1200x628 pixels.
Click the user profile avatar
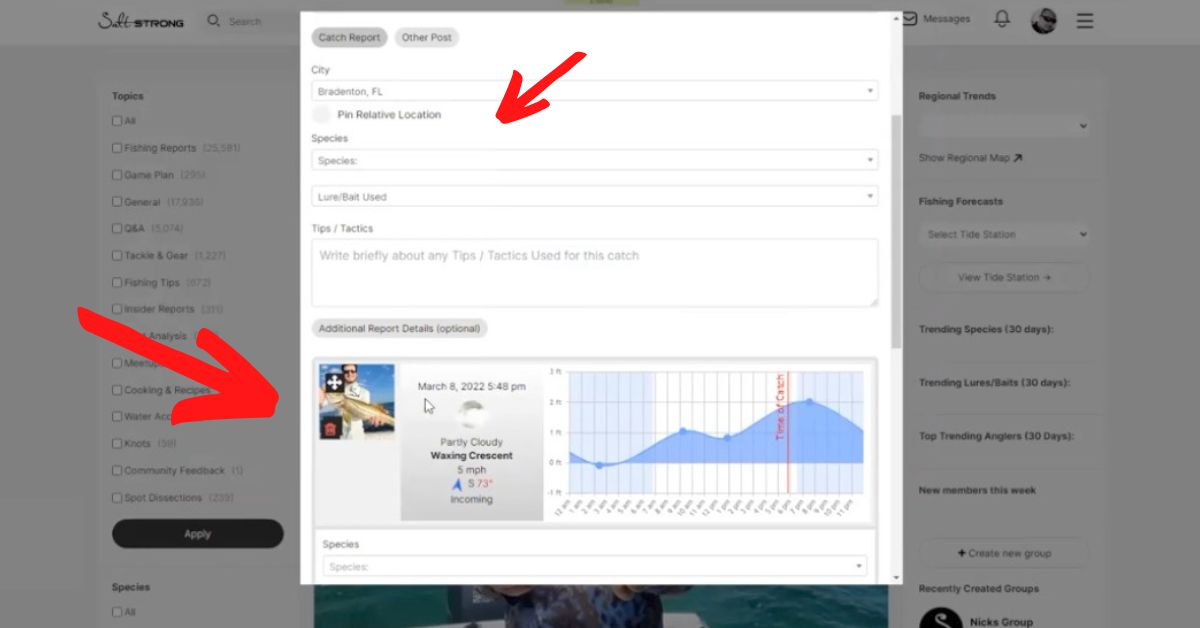pos(1044,20)
